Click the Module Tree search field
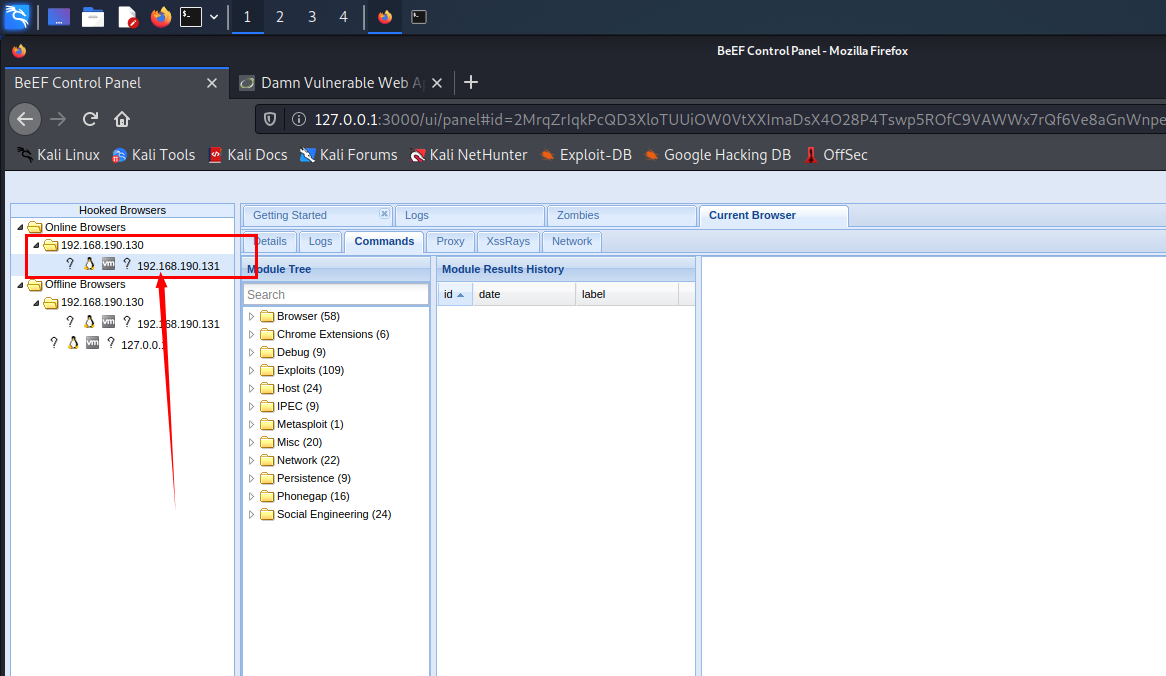 335,294
